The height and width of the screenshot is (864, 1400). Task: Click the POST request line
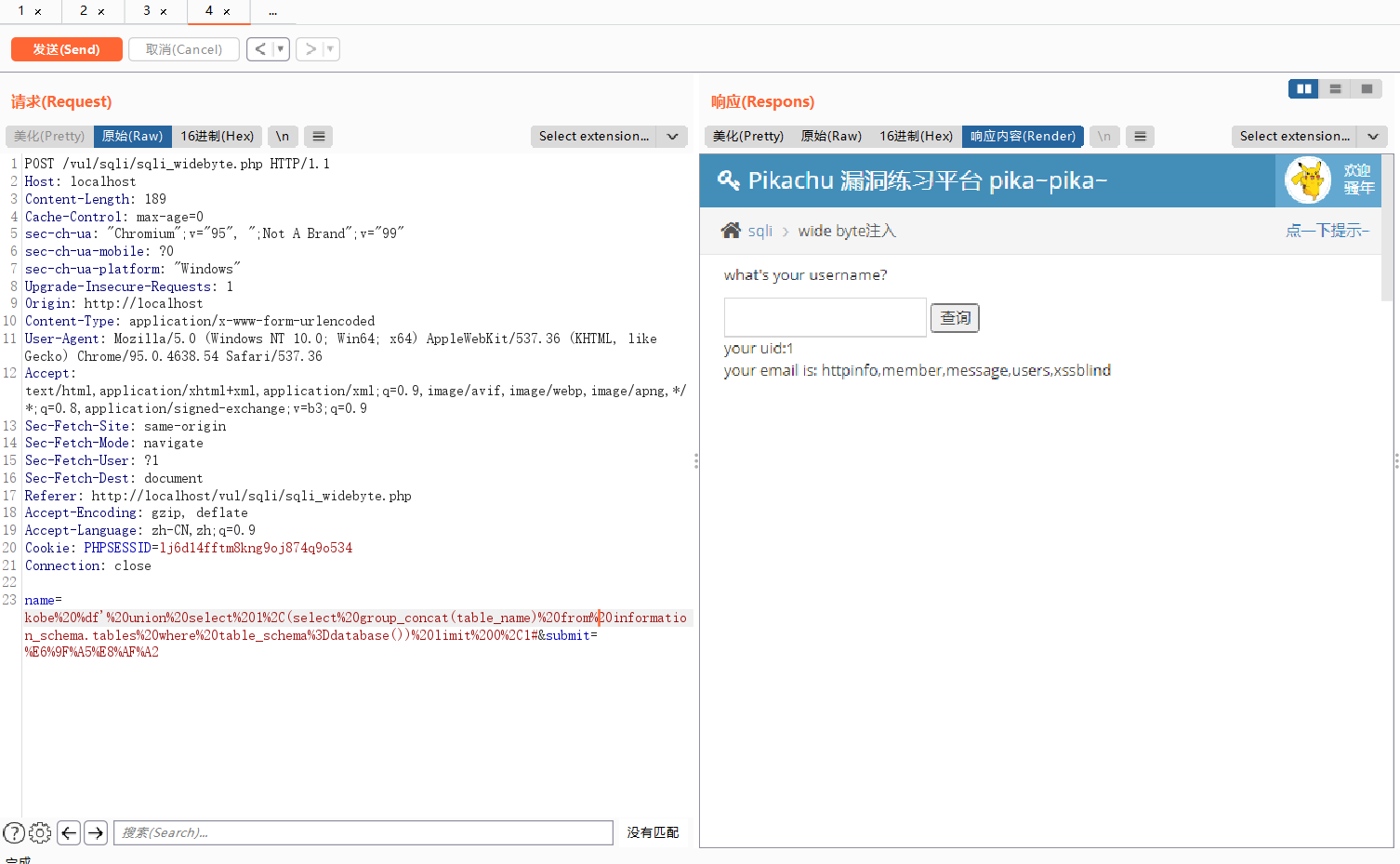(x=177, y=164)
